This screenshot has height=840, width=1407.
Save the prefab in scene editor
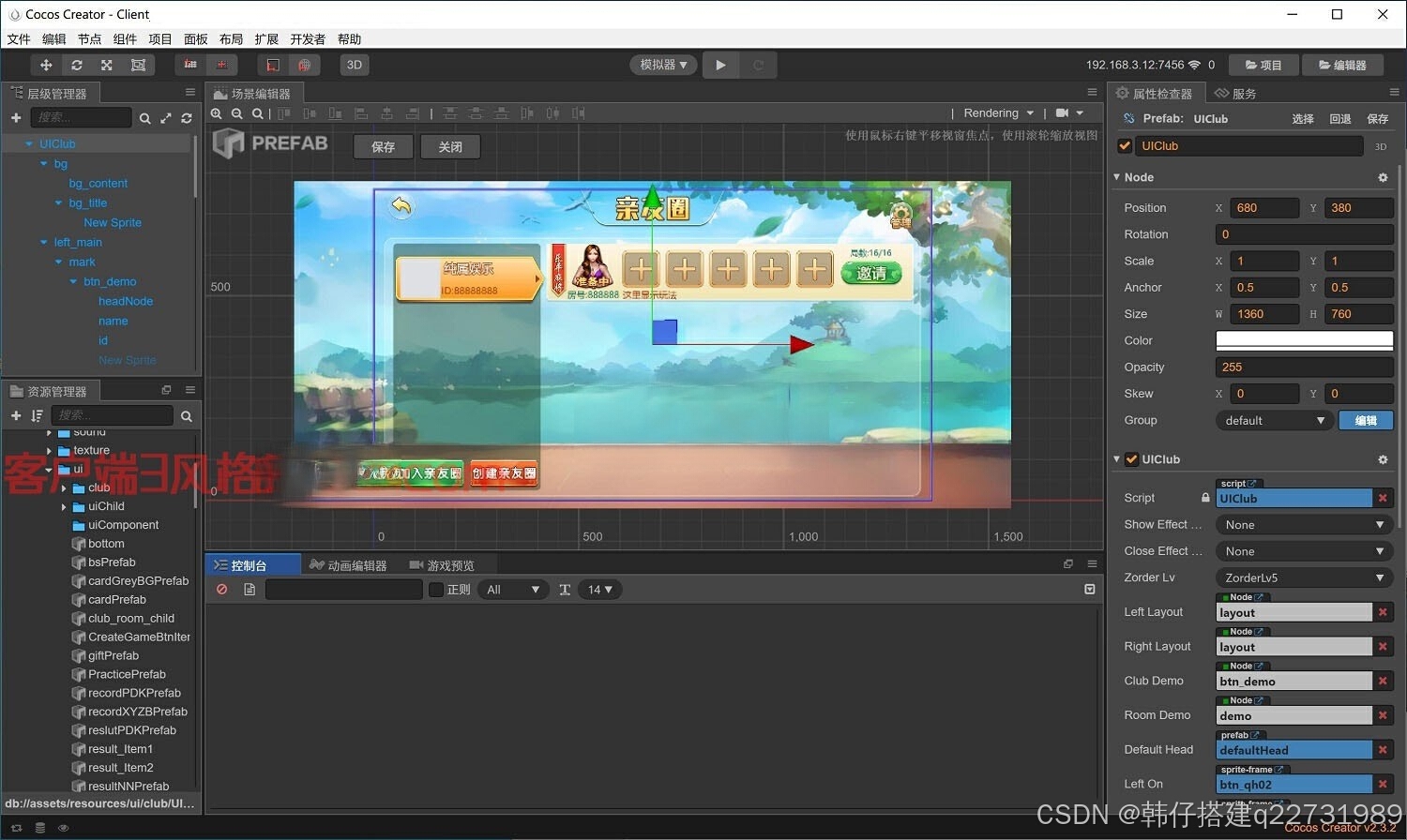click(383, 147)
